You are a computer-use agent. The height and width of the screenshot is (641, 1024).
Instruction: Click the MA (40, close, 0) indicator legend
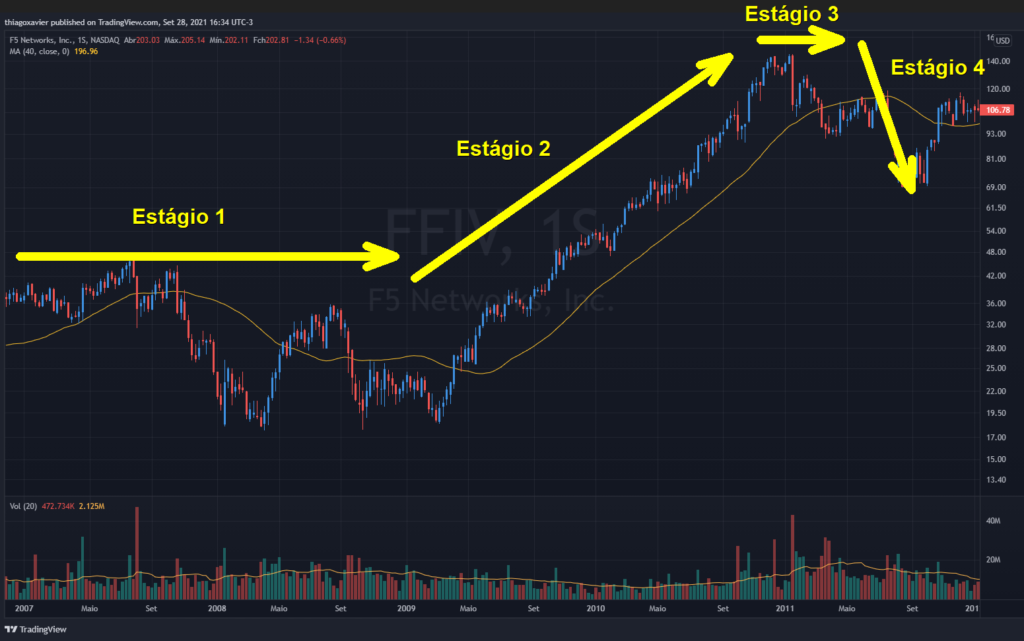point(39,52)
